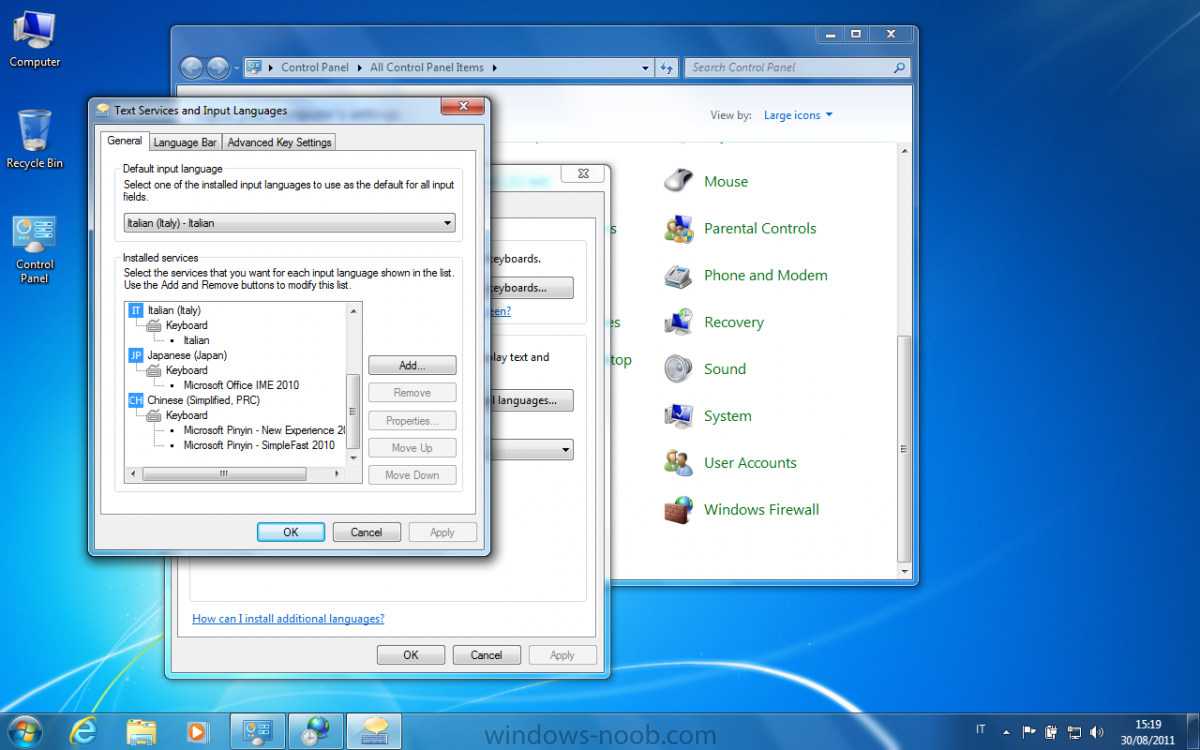Click the Action Center flag tray icon

(x=1029, y=732)
